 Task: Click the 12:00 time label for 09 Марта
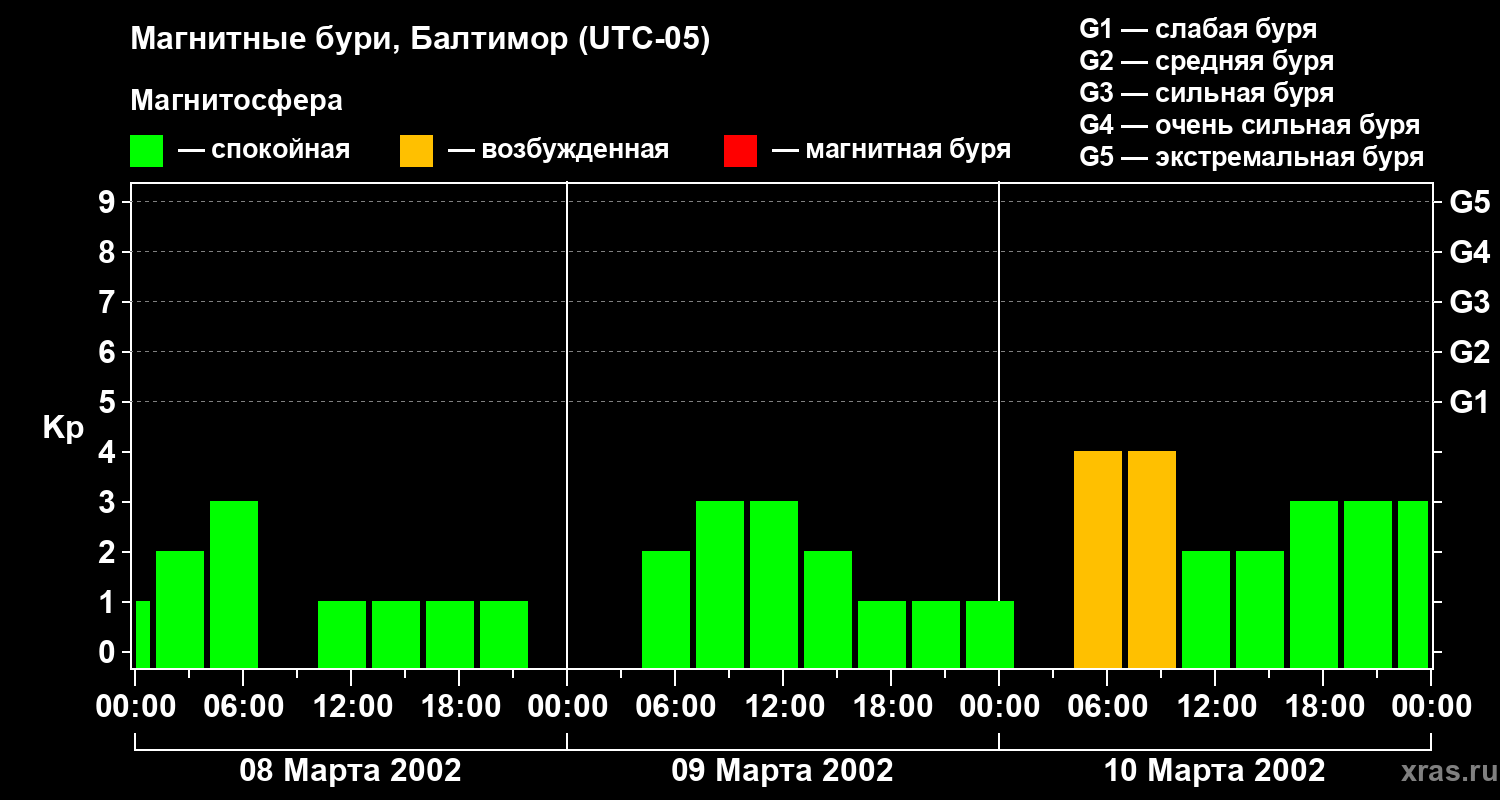(783, 707)
